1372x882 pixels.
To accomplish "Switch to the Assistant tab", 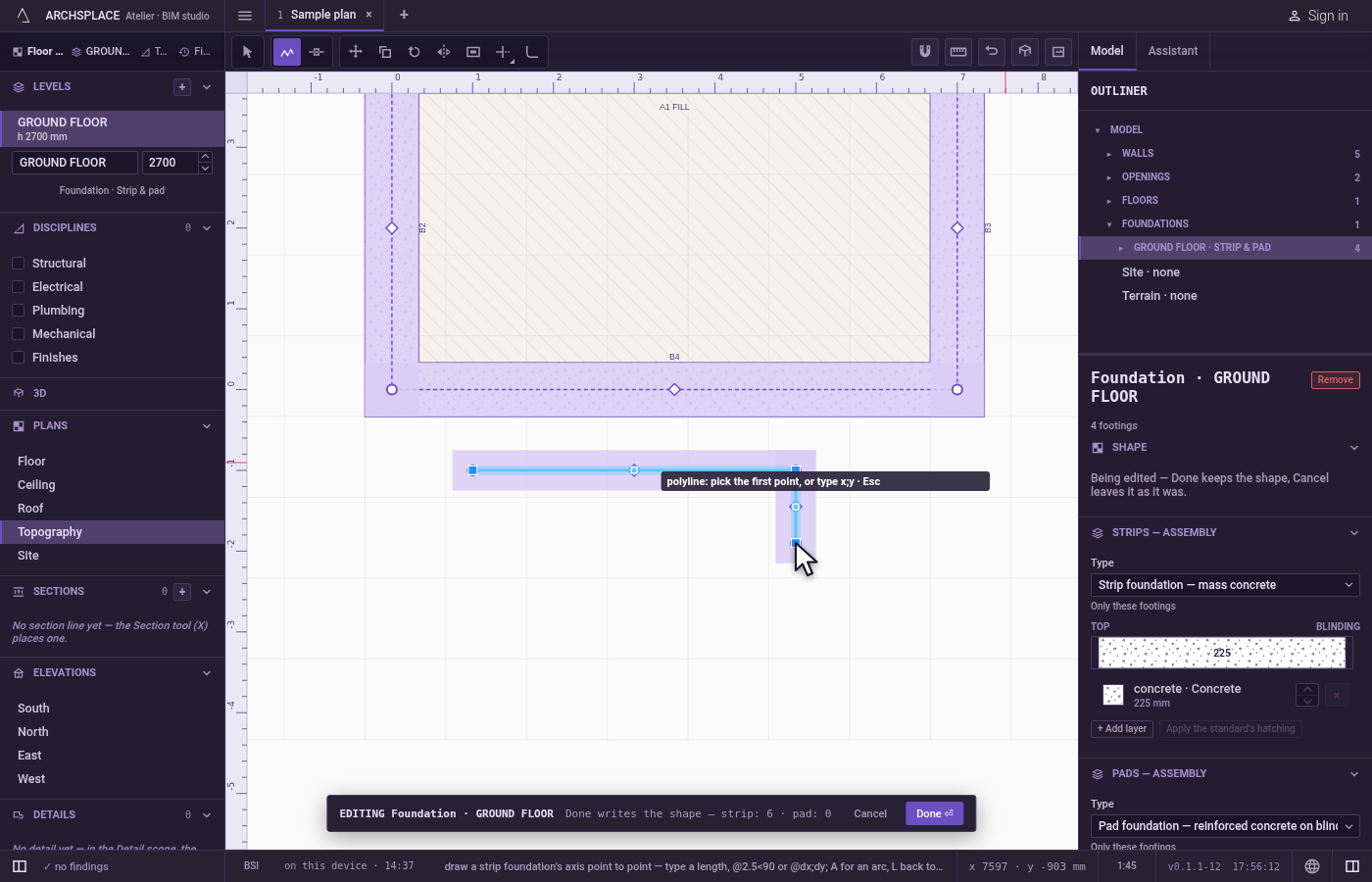I will pyautogui.click(x=1173, y=51).
